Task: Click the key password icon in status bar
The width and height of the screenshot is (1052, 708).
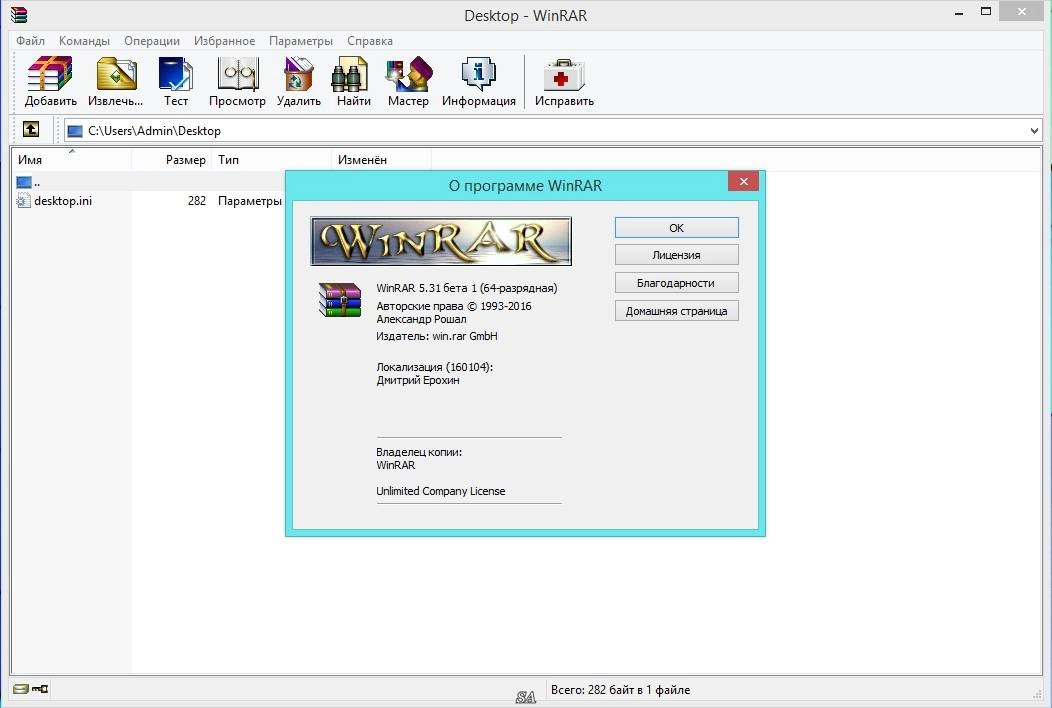Action: pyautogui.click(x=40, y=689)
